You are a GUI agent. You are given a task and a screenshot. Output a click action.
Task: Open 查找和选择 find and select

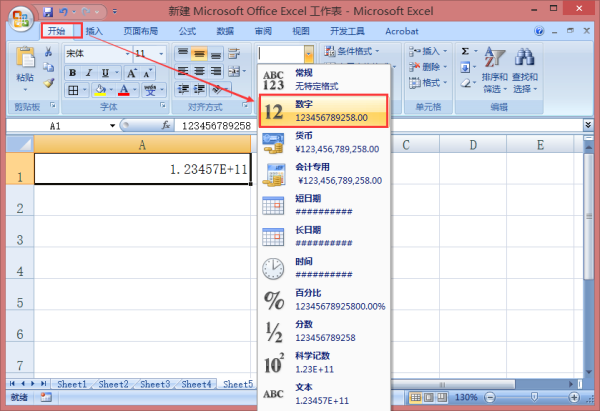(x=525, y=70)
